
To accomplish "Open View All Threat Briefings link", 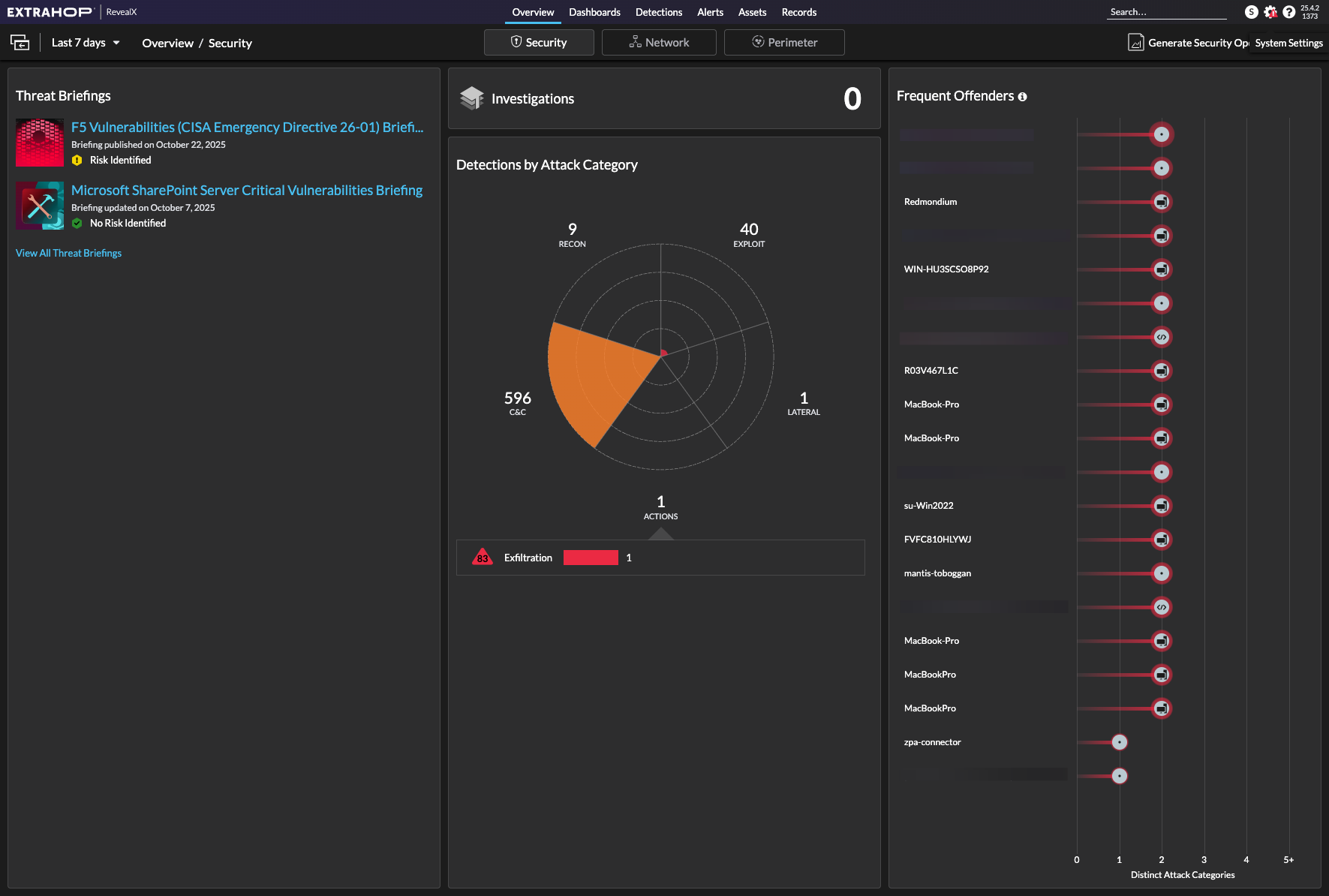I will click(x=68, y=253).
